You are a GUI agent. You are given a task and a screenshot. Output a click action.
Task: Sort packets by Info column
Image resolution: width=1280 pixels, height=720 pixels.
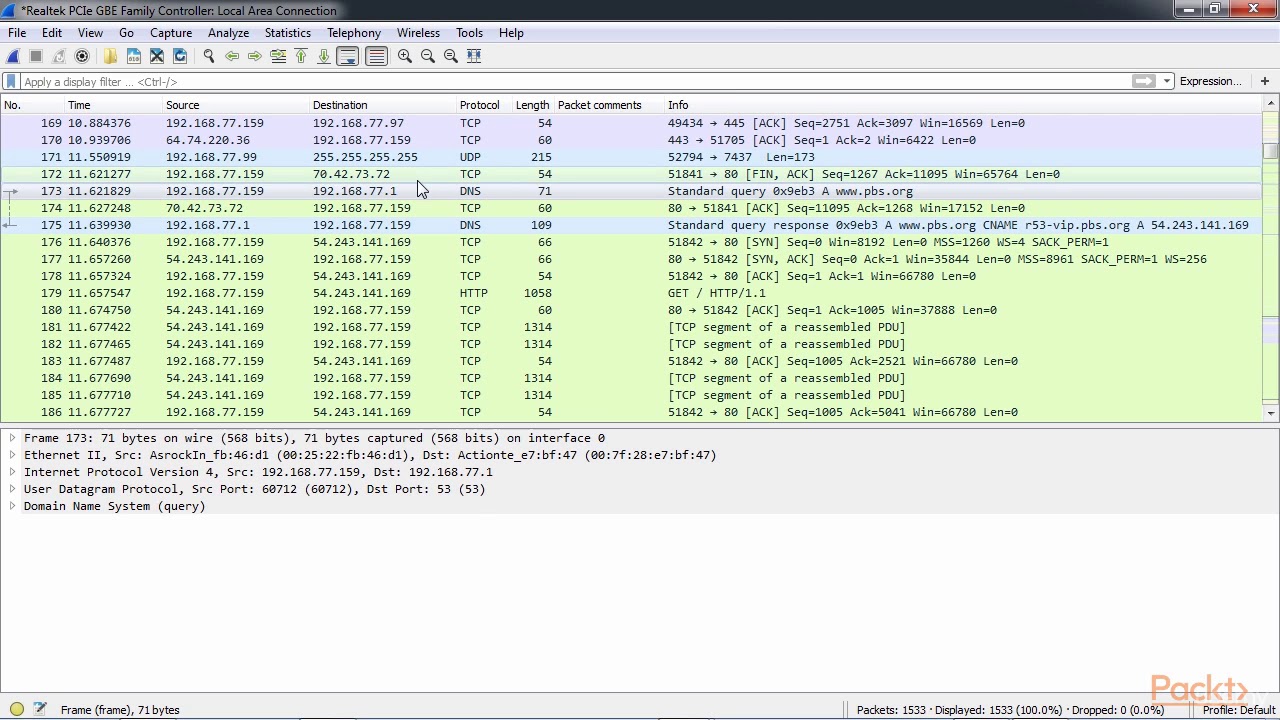(x=965, y=105)
